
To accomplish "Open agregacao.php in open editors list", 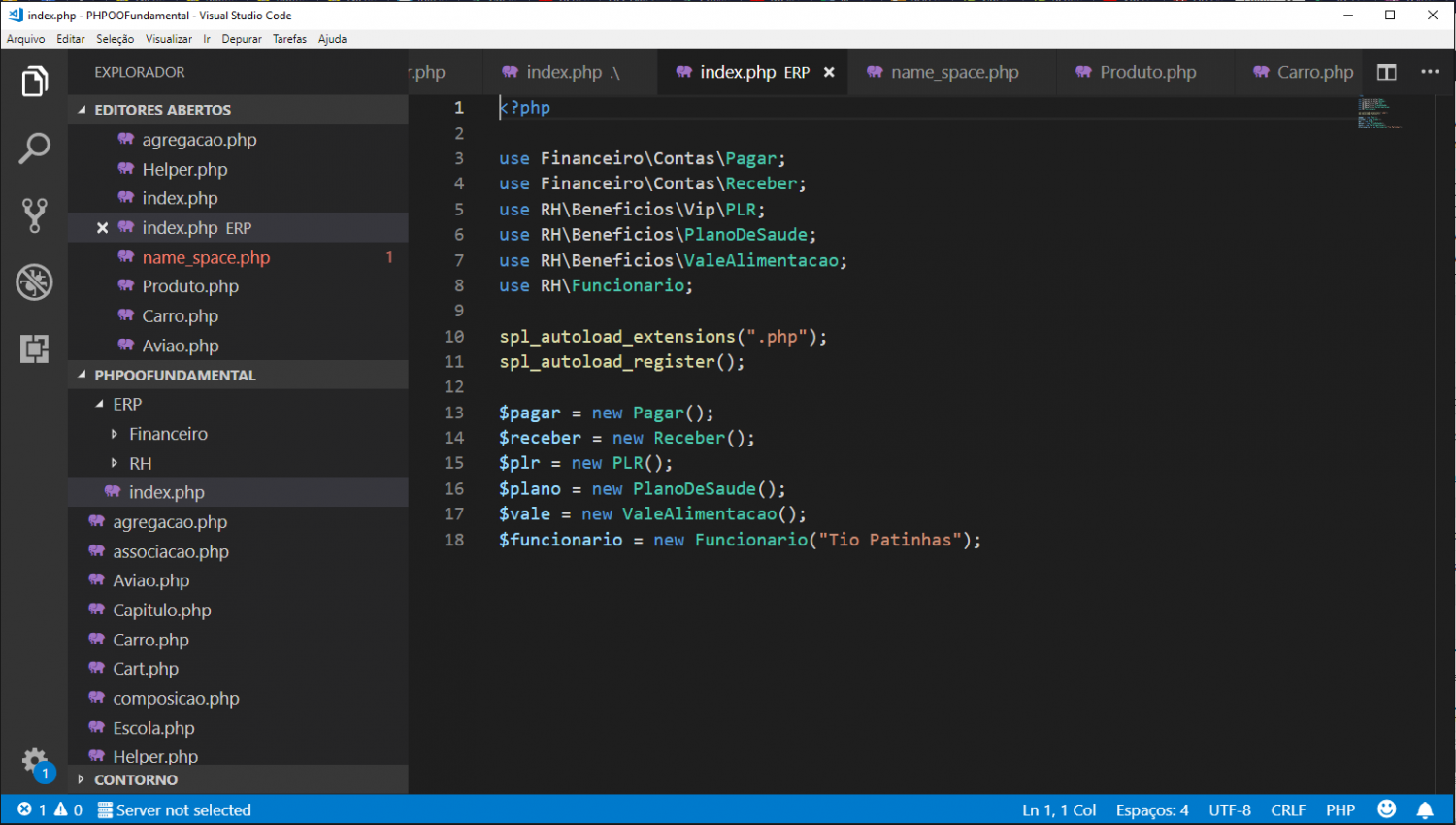I will [238, 140].
